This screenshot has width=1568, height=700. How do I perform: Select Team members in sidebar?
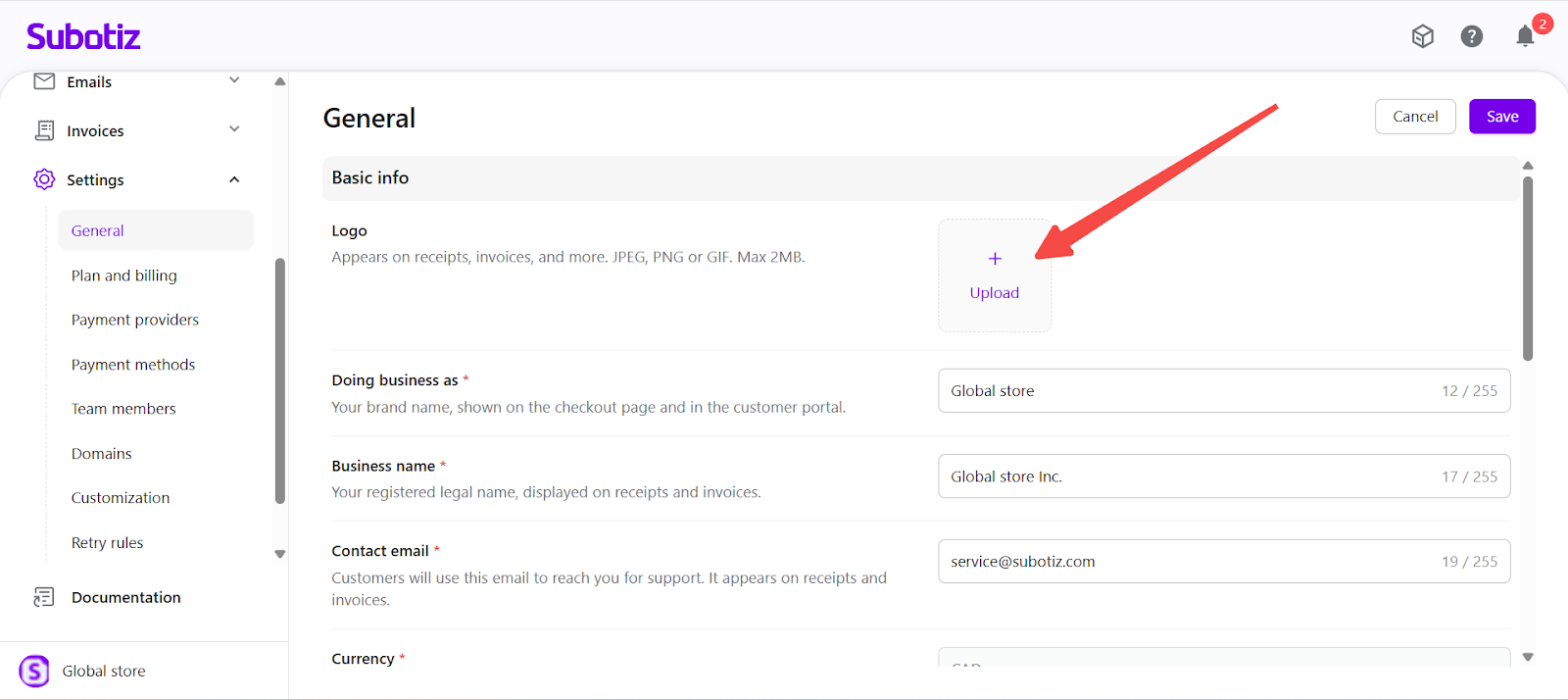123,409
